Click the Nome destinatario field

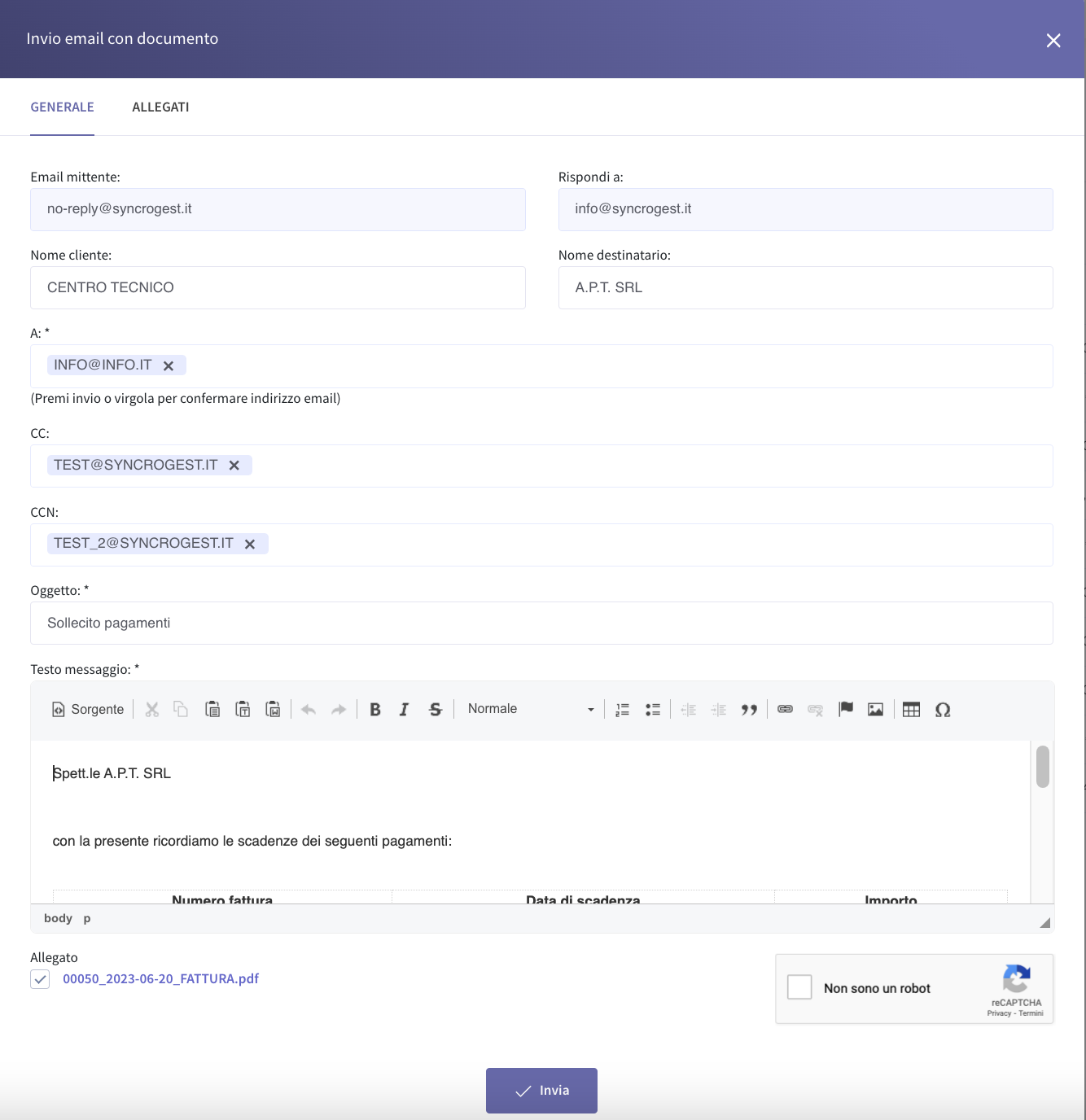pos(806,287)
